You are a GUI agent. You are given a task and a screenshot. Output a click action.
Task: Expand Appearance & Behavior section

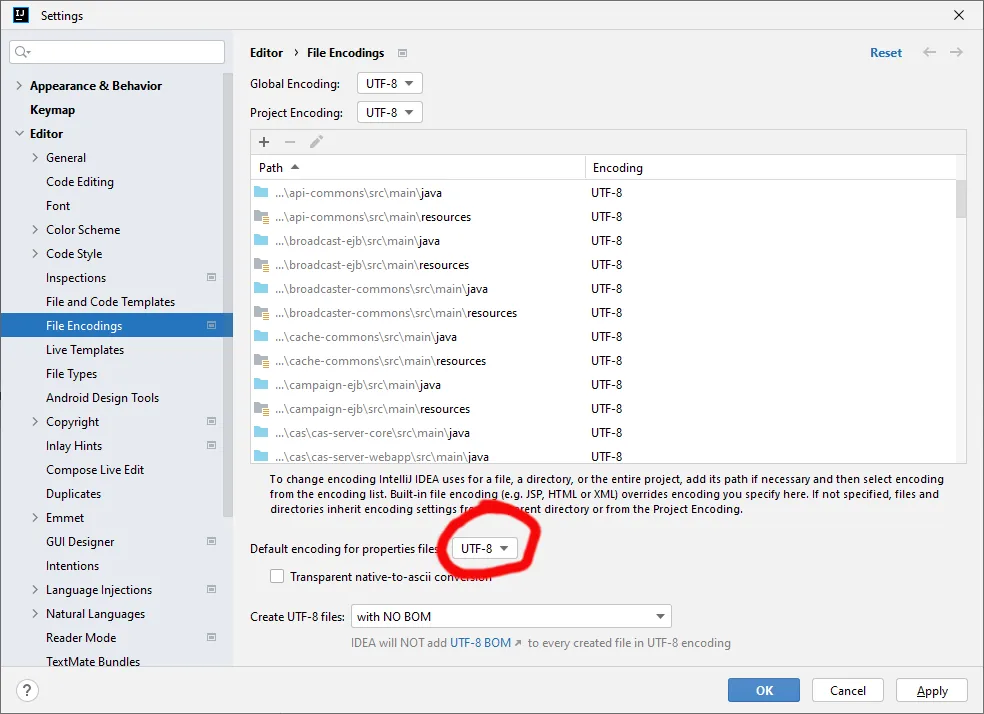(x=19, y=85)
